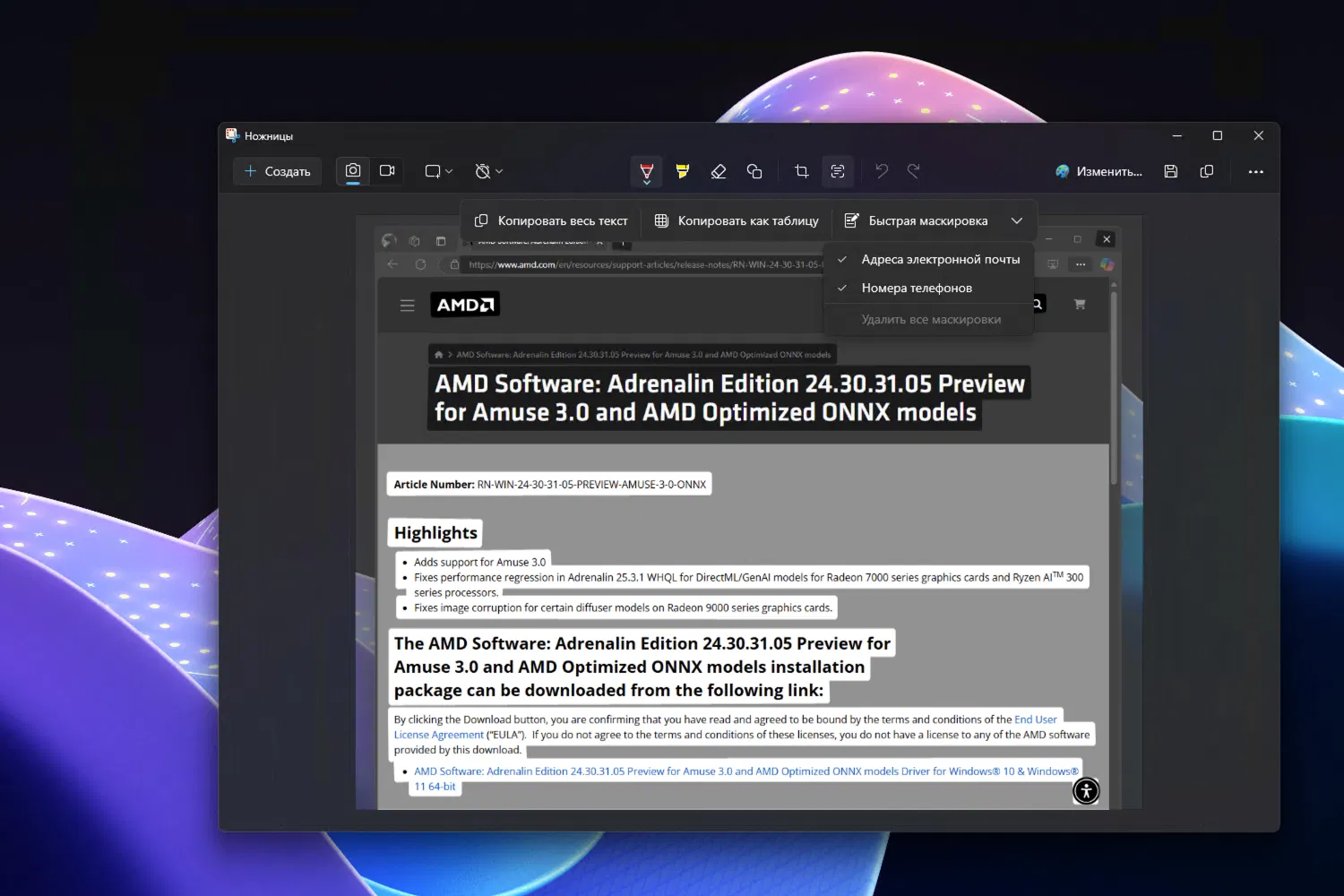Image resolution: width=1344 pixels, height=896 pixels.
Task: Select the red ballpoint pen tool
Action: point(646,171)
